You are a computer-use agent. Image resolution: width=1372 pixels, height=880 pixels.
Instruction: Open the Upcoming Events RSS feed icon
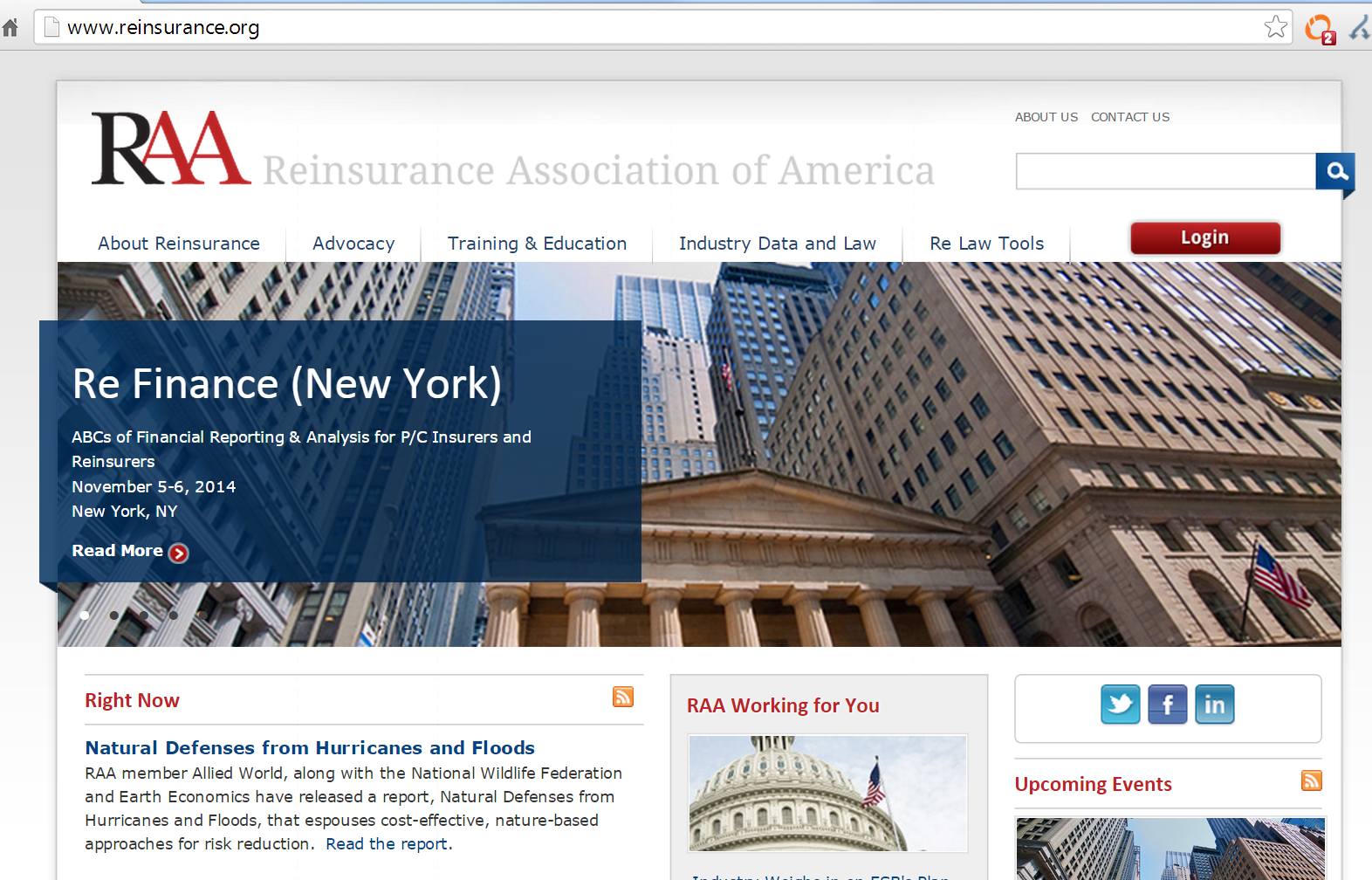pyautogui.click(x=1312, y=780)
